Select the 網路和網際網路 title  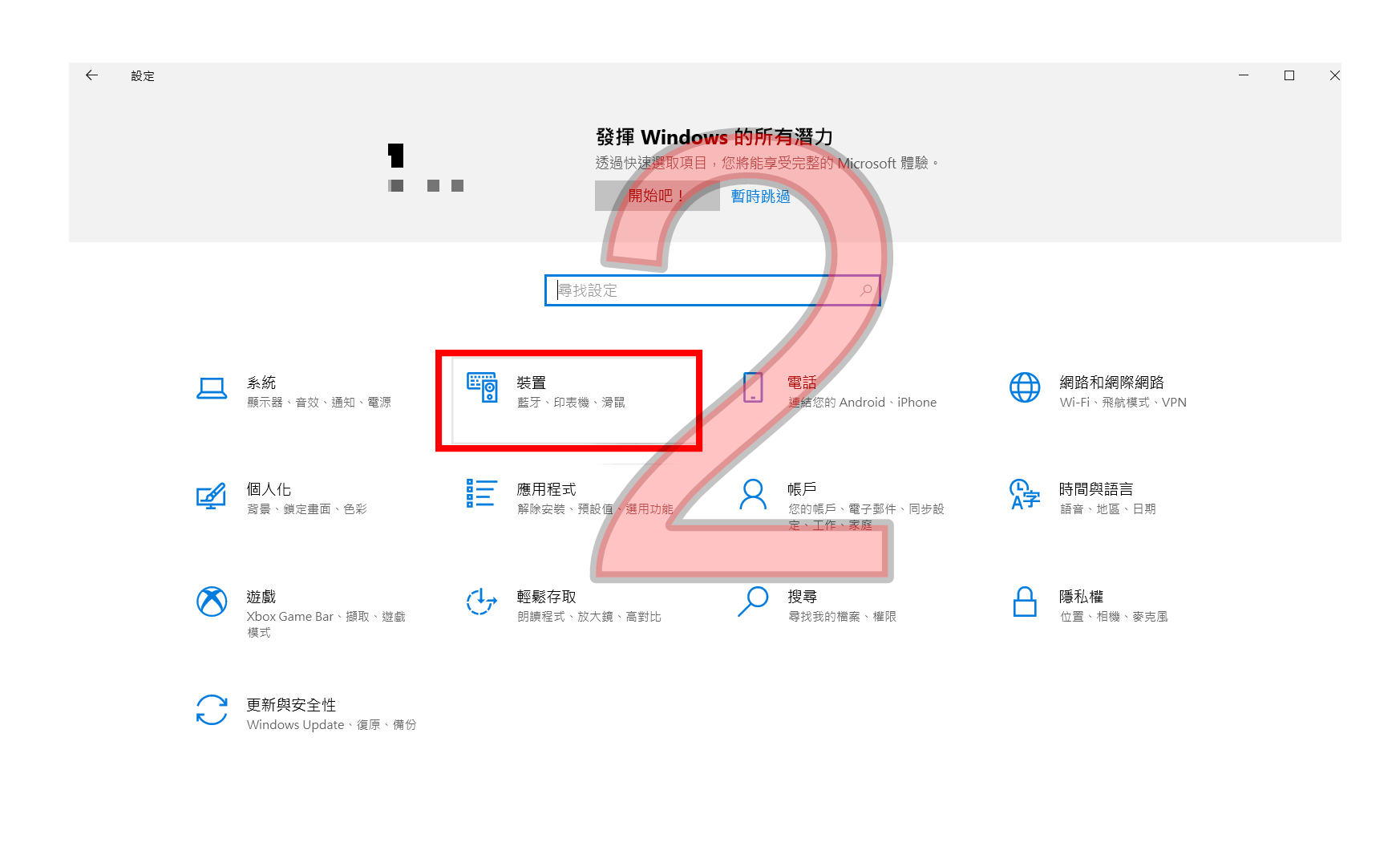pyautogui.click(x=1111, y=383)
